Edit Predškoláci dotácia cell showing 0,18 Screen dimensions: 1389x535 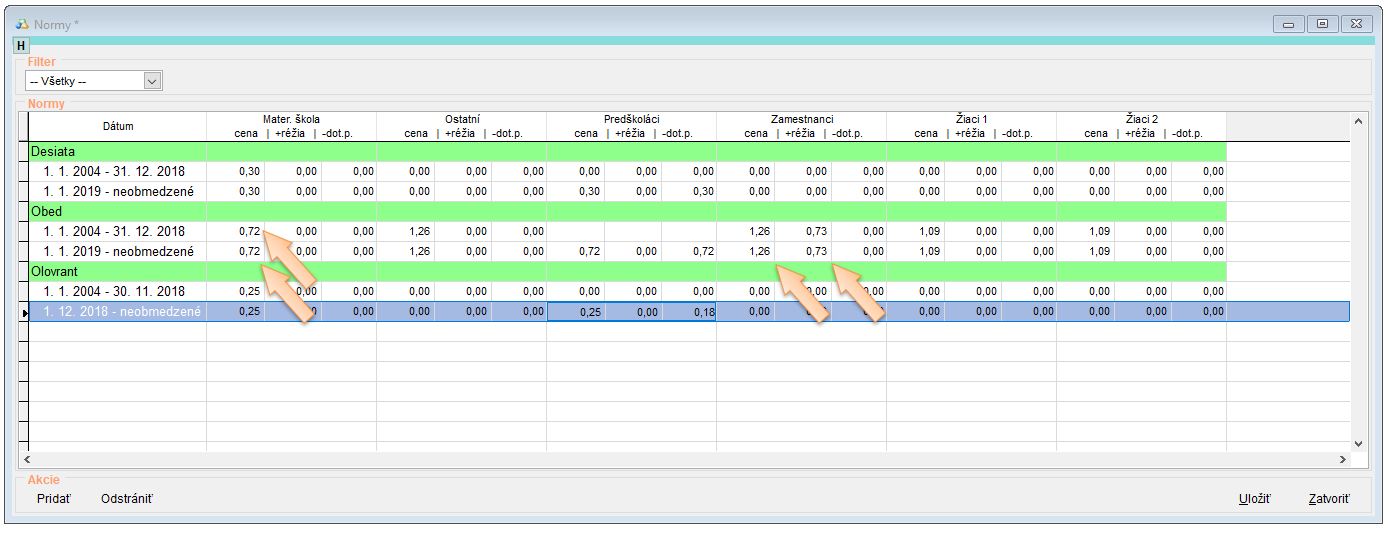pyautogui.click(x=688, y=312)
